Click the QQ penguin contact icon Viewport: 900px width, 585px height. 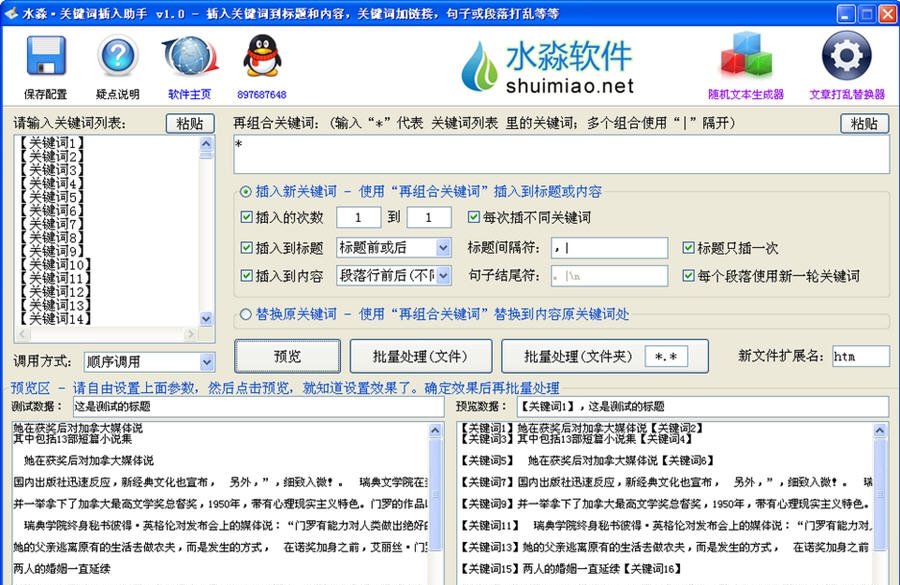tap(262, 56)
